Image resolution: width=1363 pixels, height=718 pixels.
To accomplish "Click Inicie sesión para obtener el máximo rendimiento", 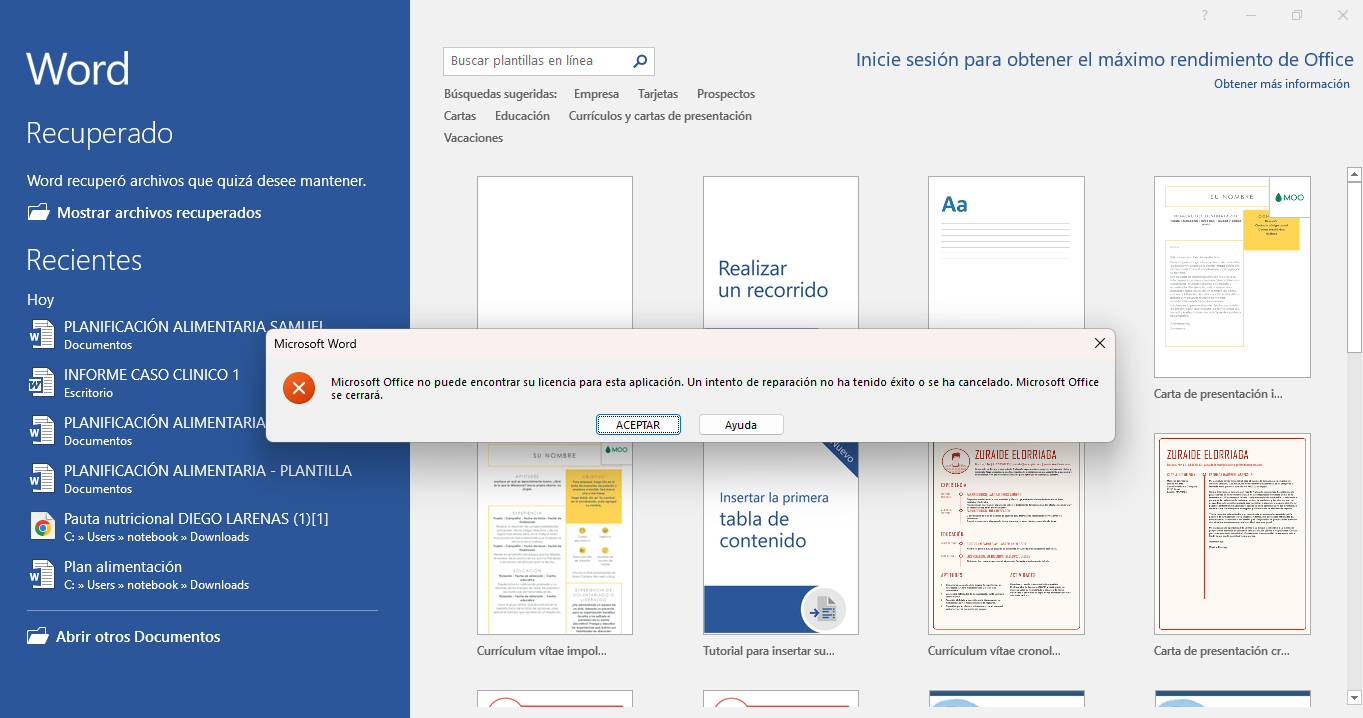I will 1105,60.
